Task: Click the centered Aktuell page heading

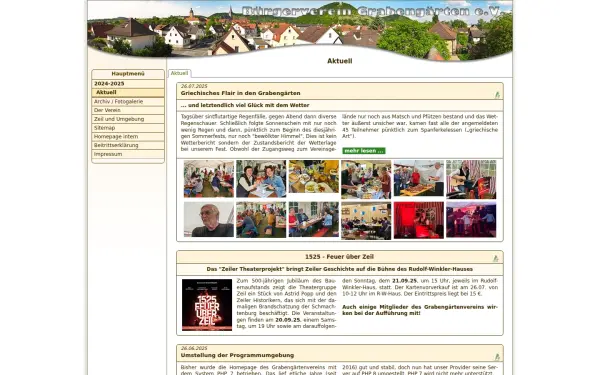Action: 339,61
